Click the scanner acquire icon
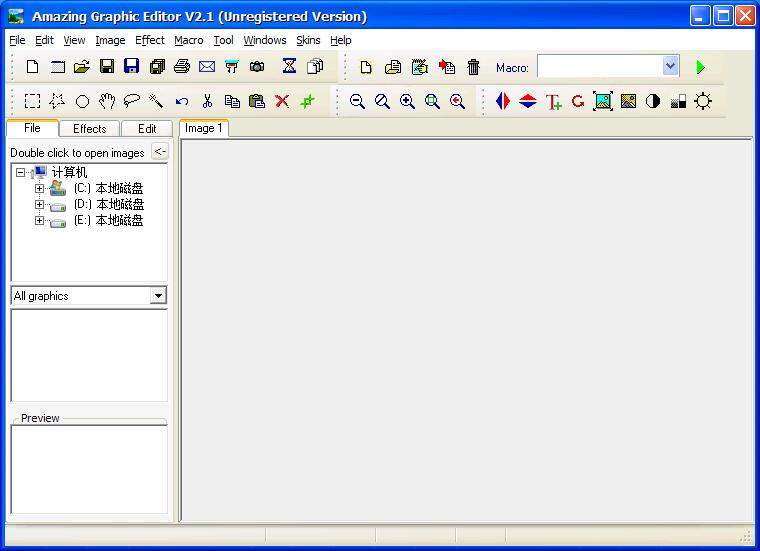 click(232, 66)
